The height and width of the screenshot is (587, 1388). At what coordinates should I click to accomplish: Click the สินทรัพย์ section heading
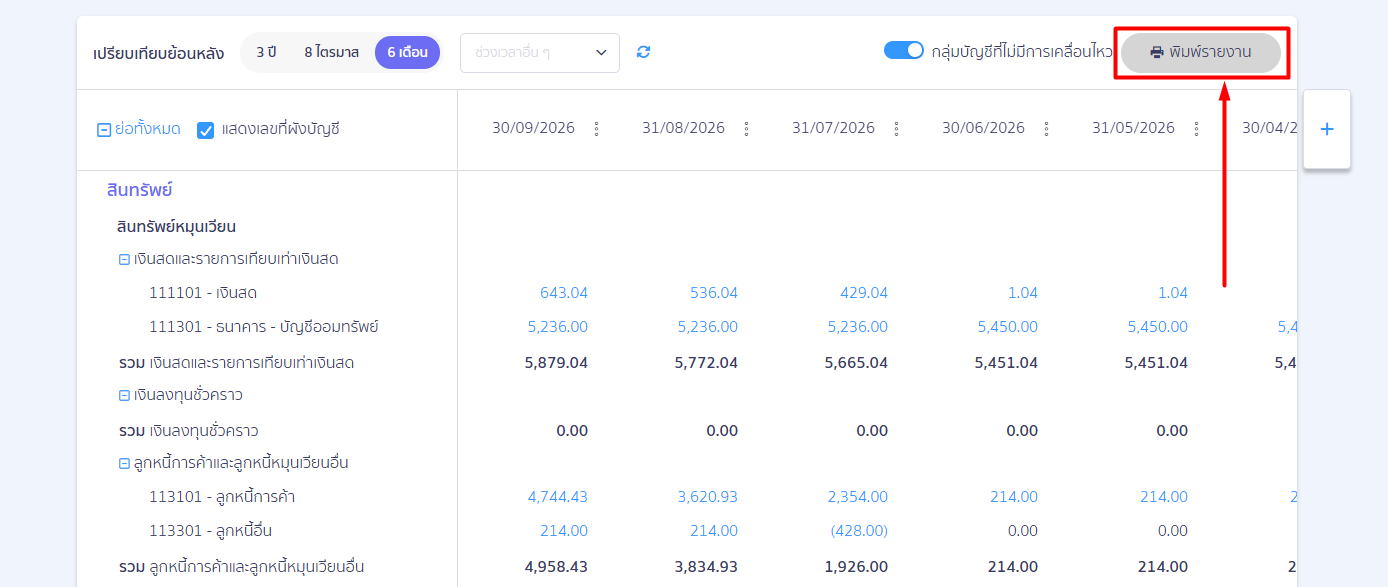(140, 190)
